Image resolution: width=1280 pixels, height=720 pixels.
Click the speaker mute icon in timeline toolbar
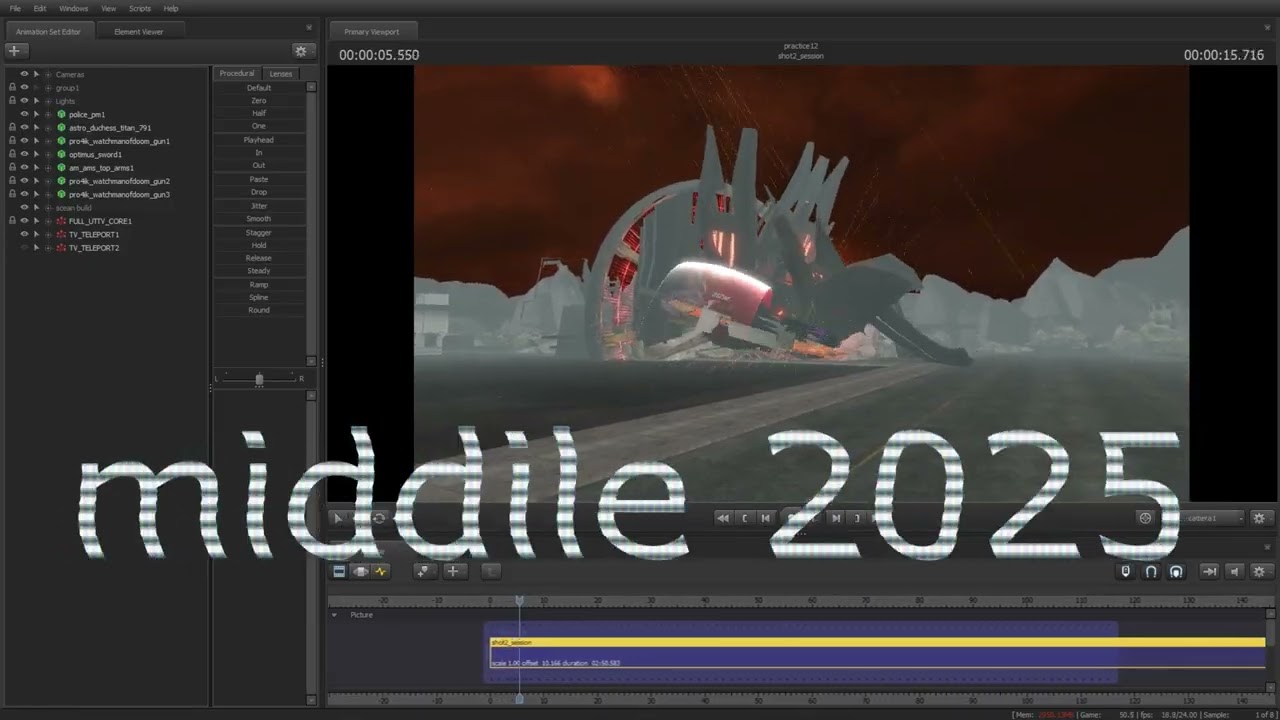tap(1234, 571)
